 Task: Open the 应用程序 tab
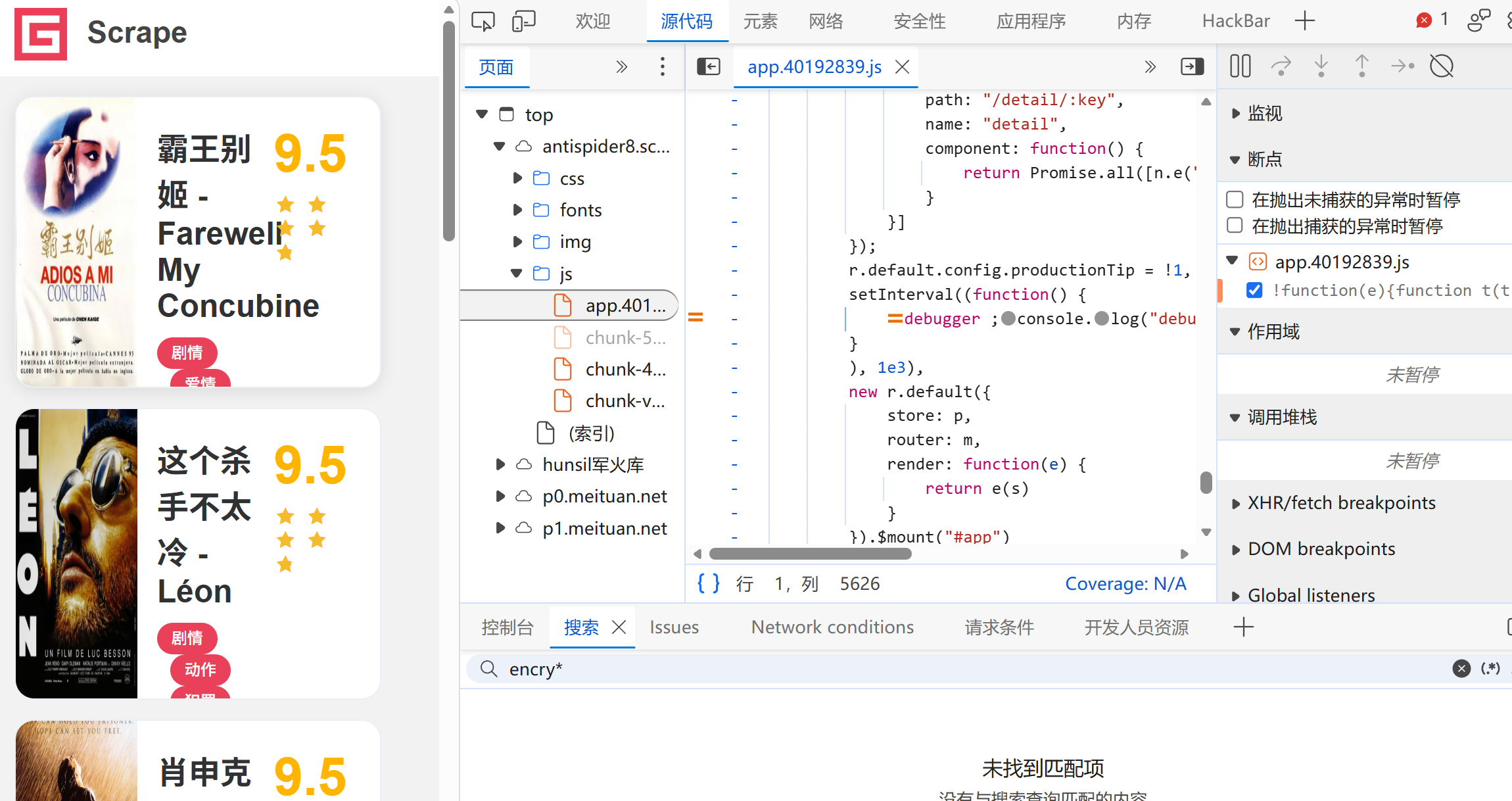tap(1031, 21)
